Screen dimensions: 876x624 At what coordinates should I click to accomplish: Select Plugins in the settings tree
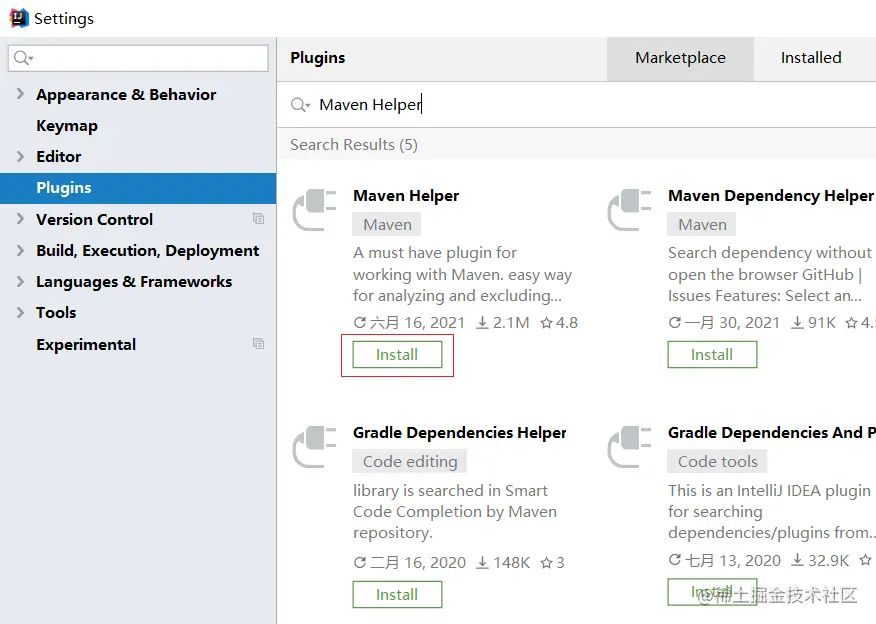point(138,188)
